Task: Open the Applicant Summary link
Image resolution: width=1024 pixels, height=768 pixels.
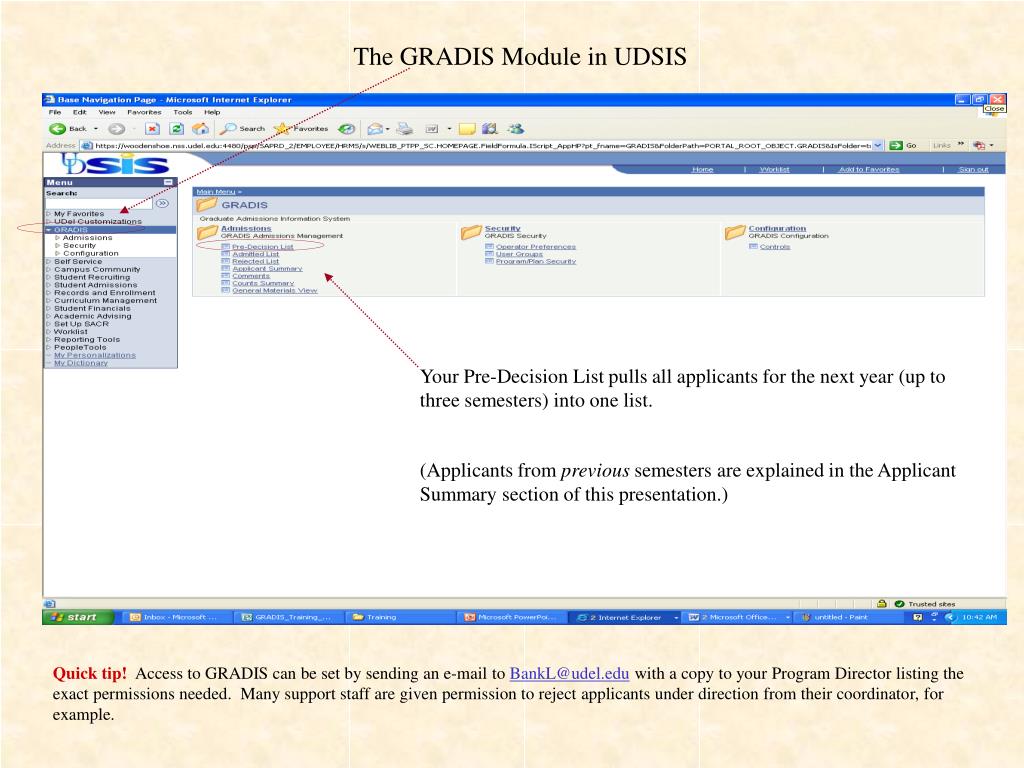Action: (267, 268)
